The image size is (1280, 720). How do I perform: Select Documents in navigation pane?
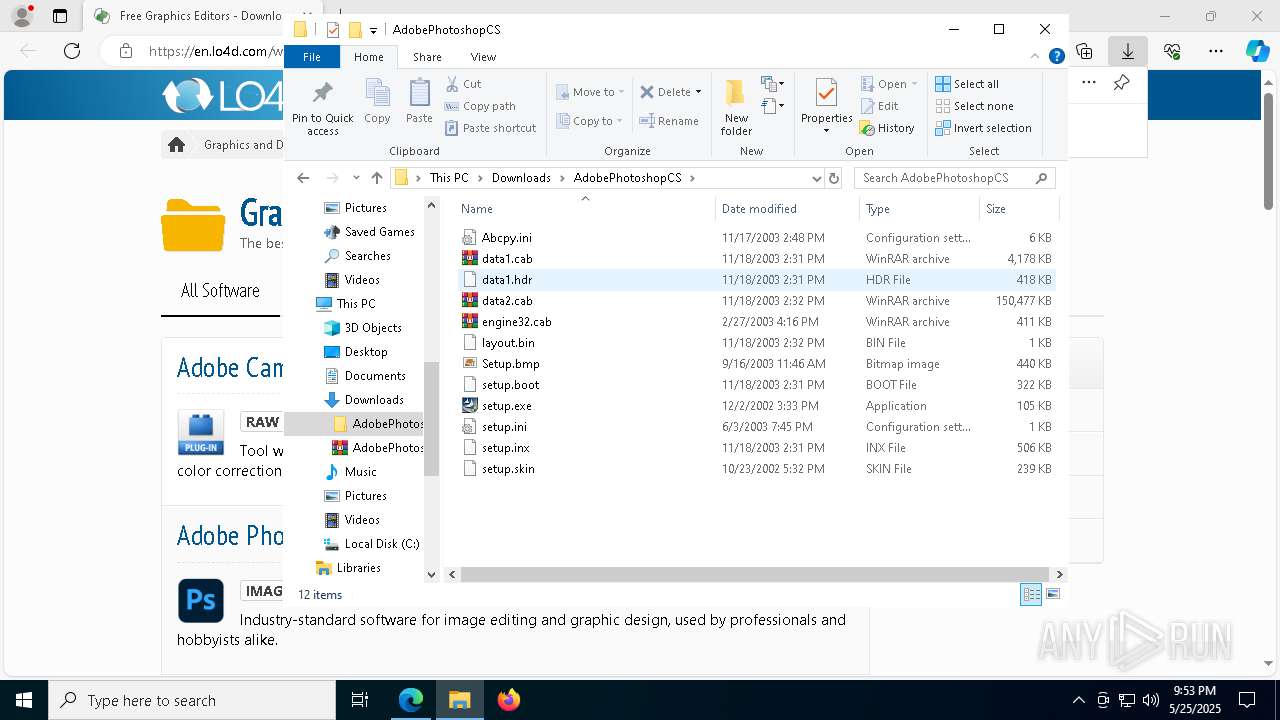(x=375, y=376)
